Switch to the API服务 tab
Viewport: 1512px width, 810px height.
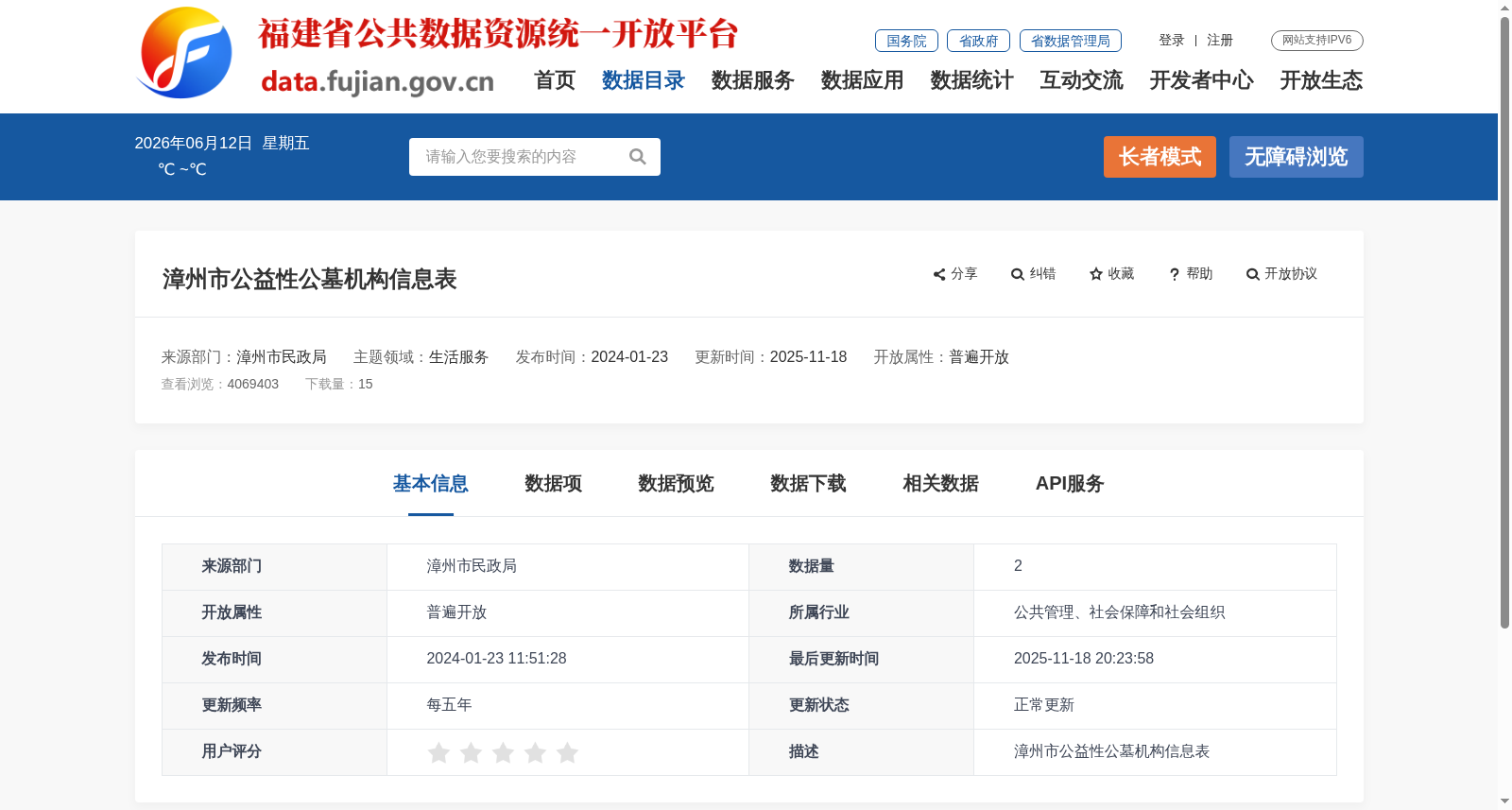pos(1070,484)
